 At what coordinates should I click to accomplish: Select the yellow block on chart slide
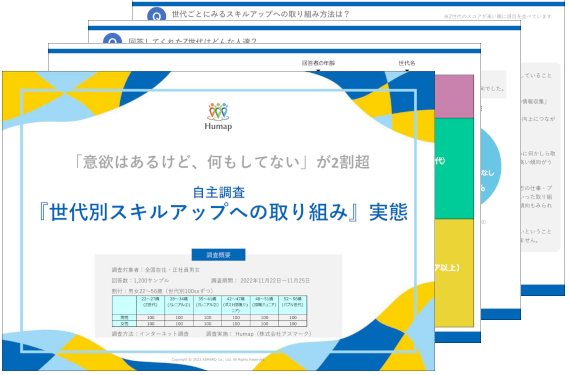click(454, 273)
